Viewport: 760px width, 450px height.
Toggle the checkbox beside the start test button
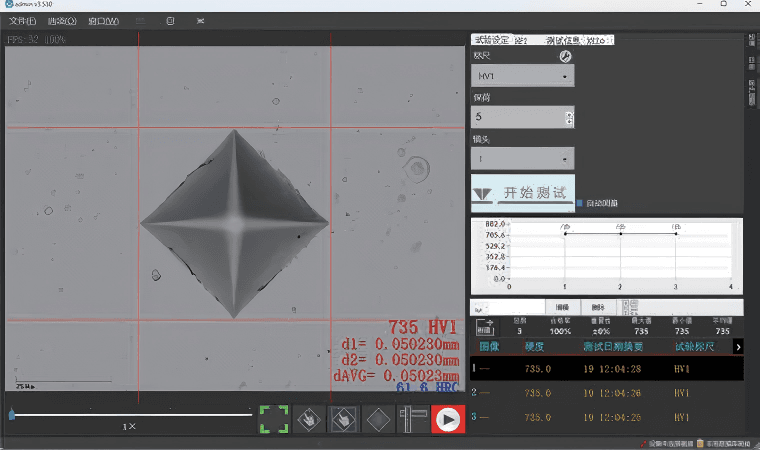pos(580,202)
